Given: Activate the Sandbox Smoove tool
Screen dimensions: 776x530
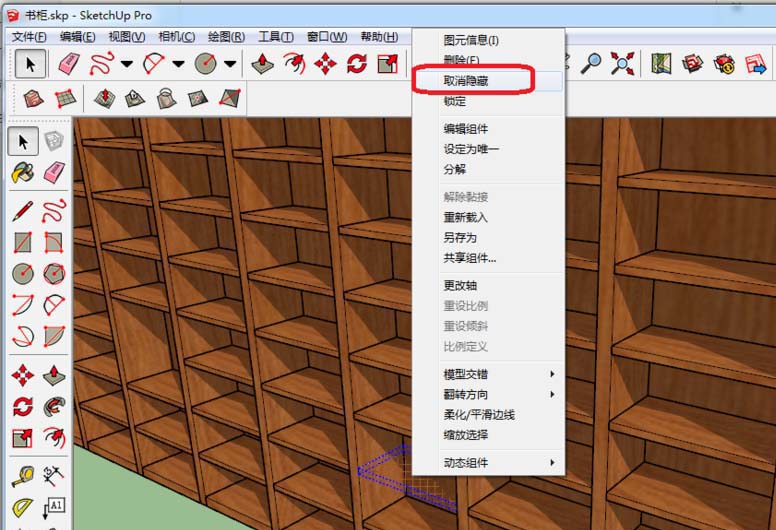Looking at the screenshot, I should [104, 98].
